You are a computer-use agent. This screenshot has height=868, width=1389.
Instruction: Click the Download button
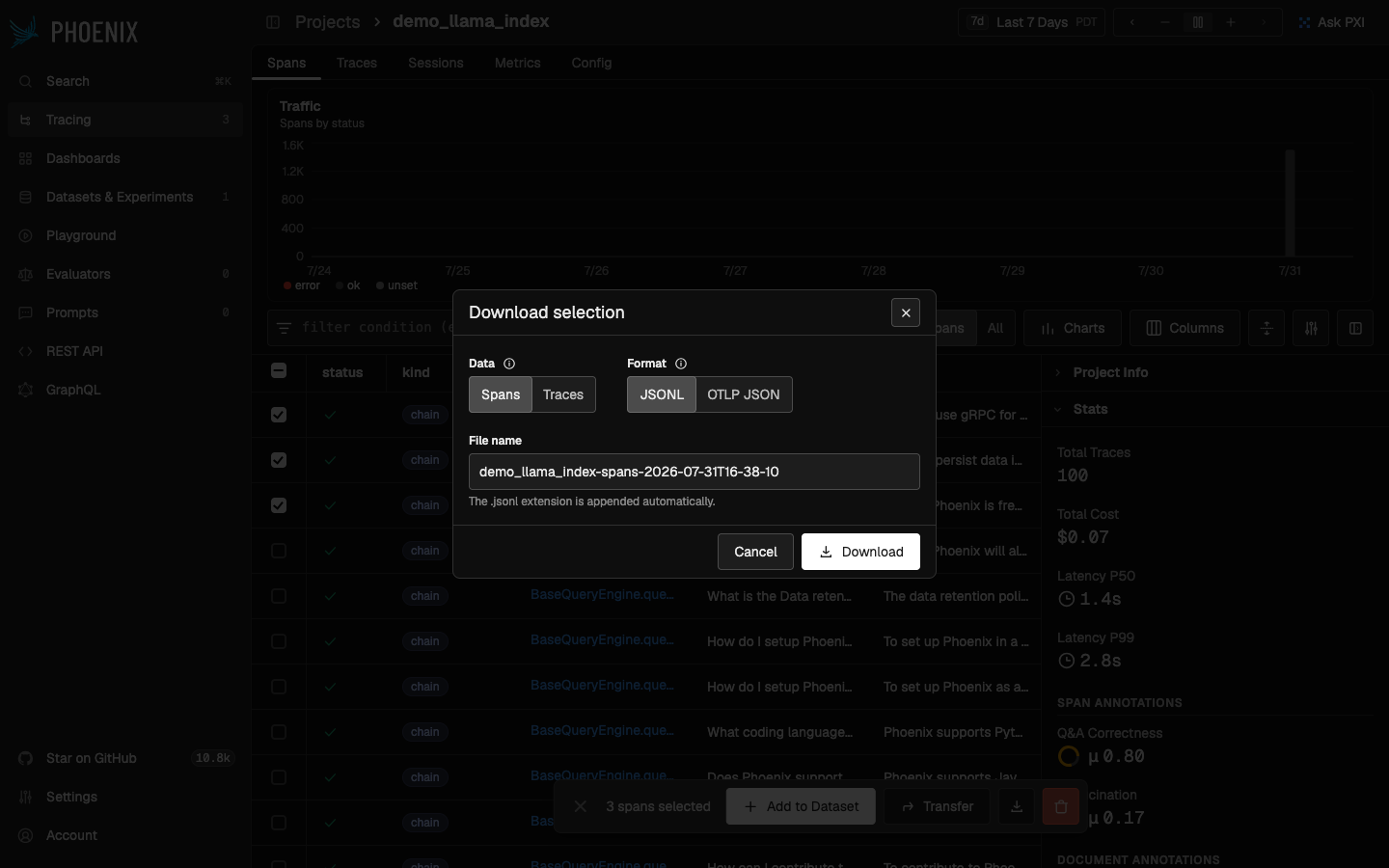860,552
